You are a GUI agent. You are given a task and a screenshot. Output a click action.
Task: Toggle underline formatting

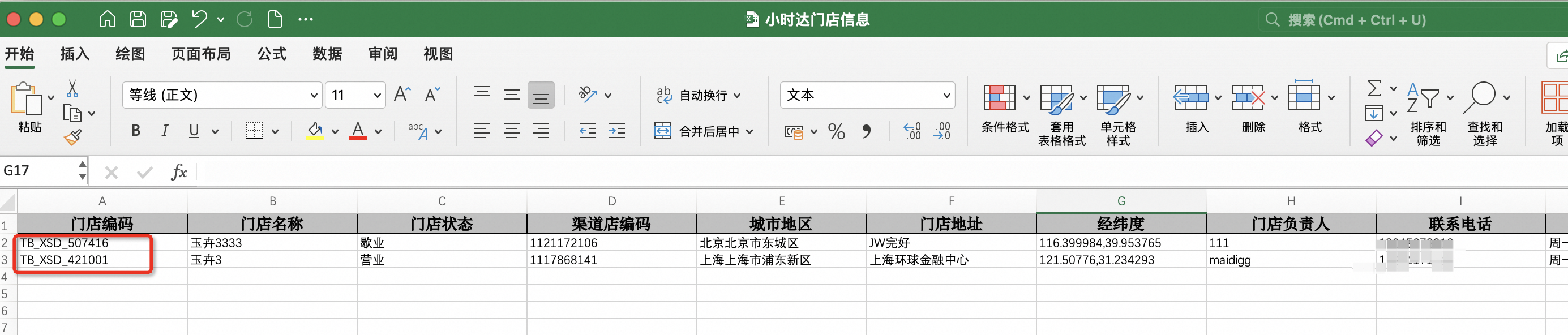[x=194, y=131]
